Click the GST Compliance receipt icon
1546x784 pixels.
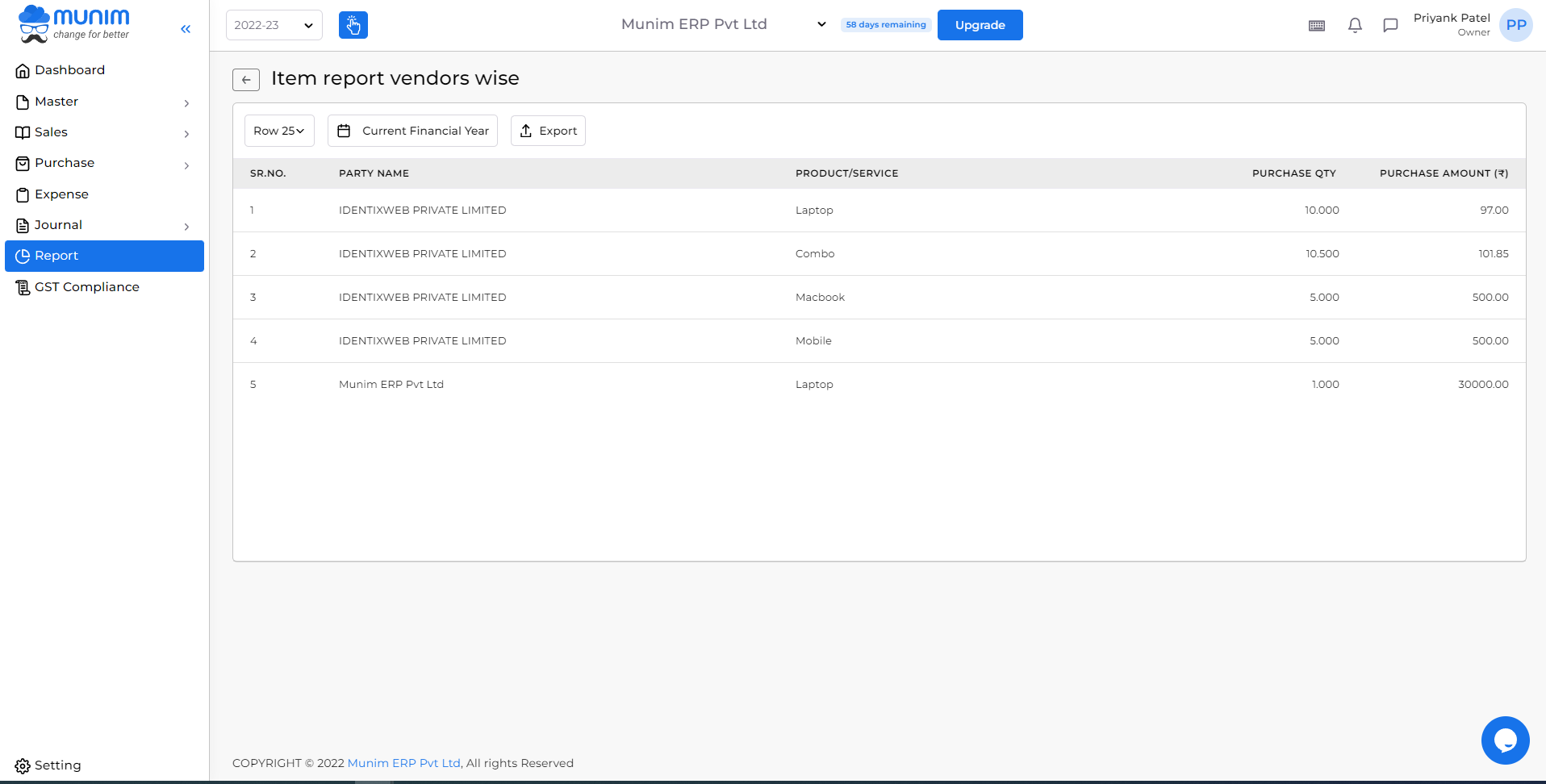pos(23,287)
